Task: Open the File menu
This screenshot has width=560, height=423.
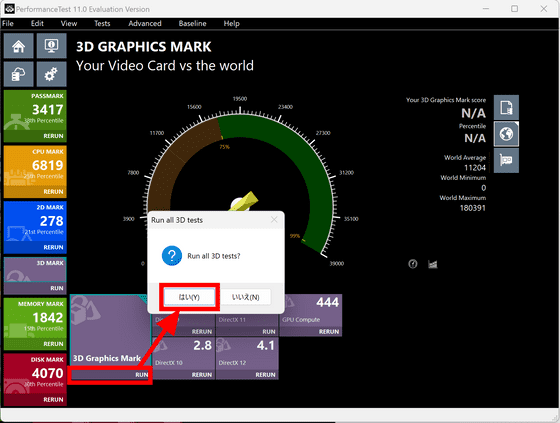Action: (8, 24)
